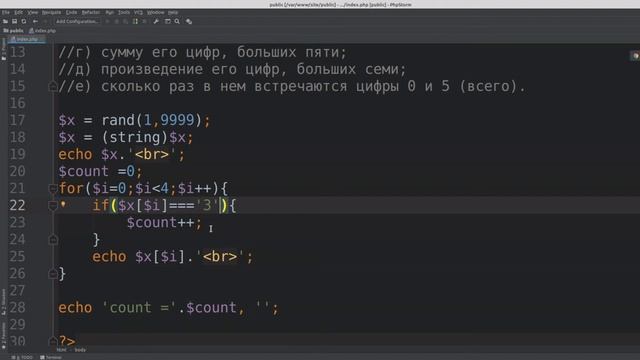Click line number 17 in gutter

pyautogui.click(x=17, y=120)
